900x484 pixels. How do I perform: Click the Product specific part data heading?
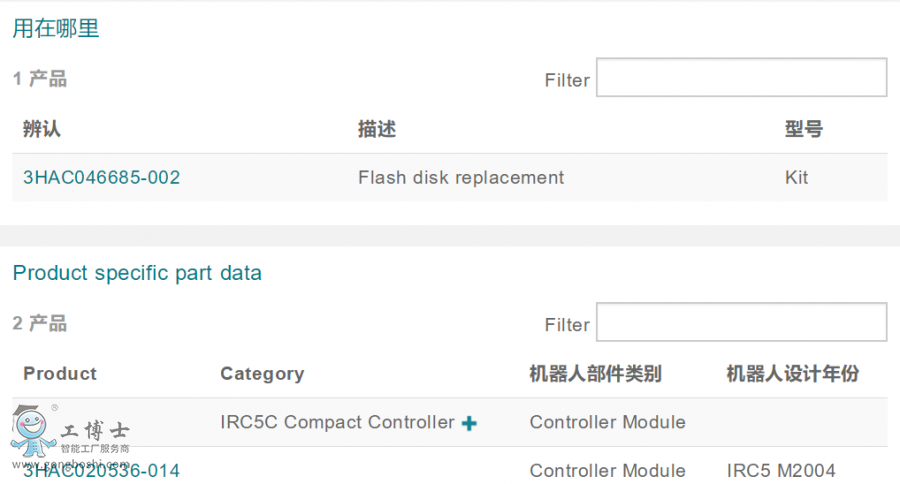tap(137, 273)
